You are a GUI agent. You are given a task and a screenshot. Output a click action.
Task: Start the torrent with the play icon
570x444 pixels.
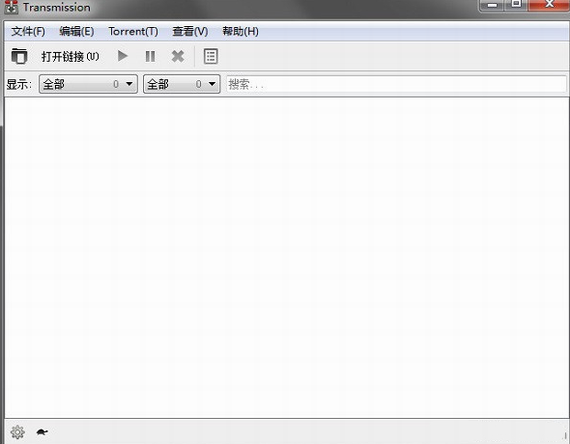(123, 56)
